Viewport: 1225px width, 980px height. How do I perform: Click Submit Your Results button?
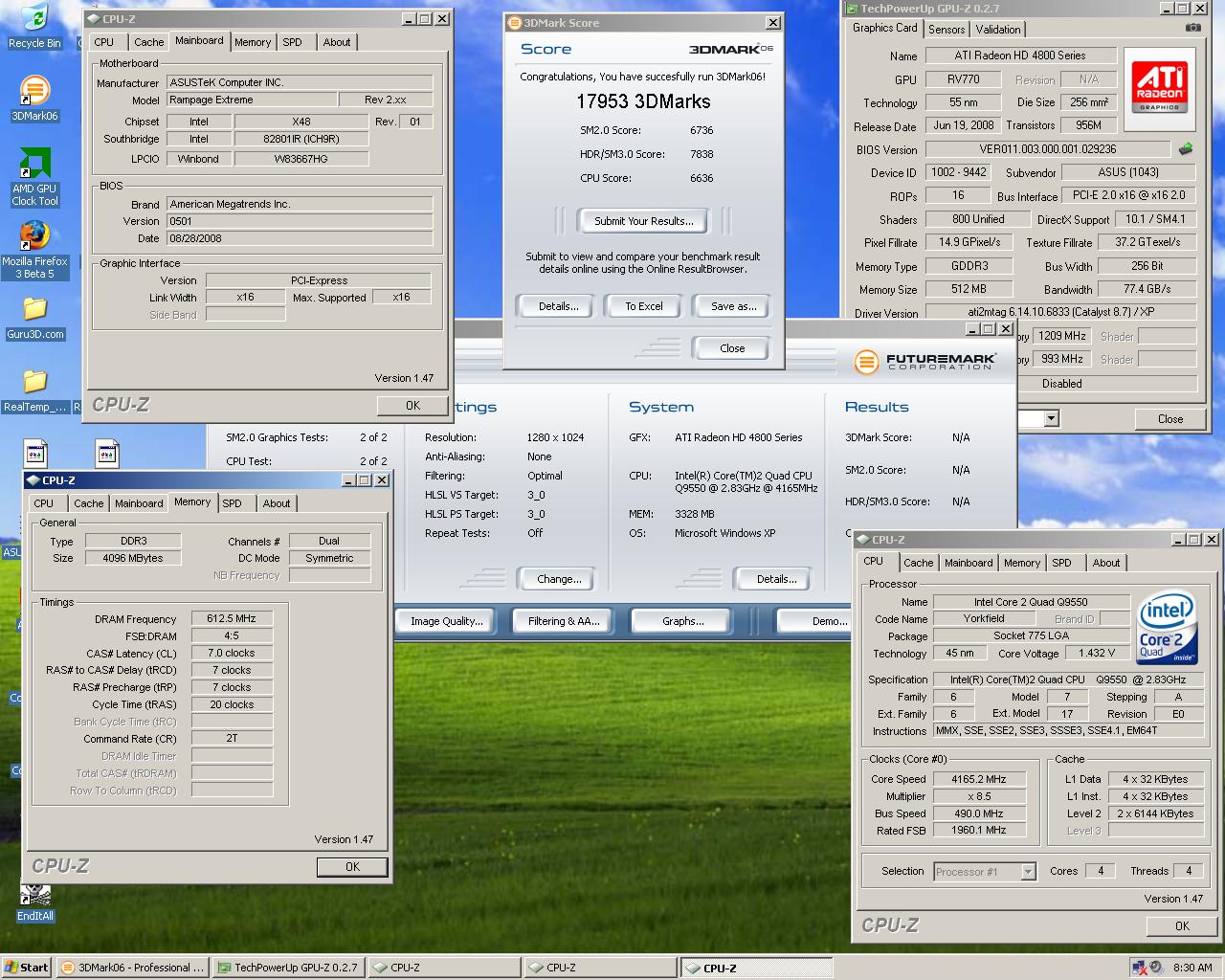pos(643,221)
